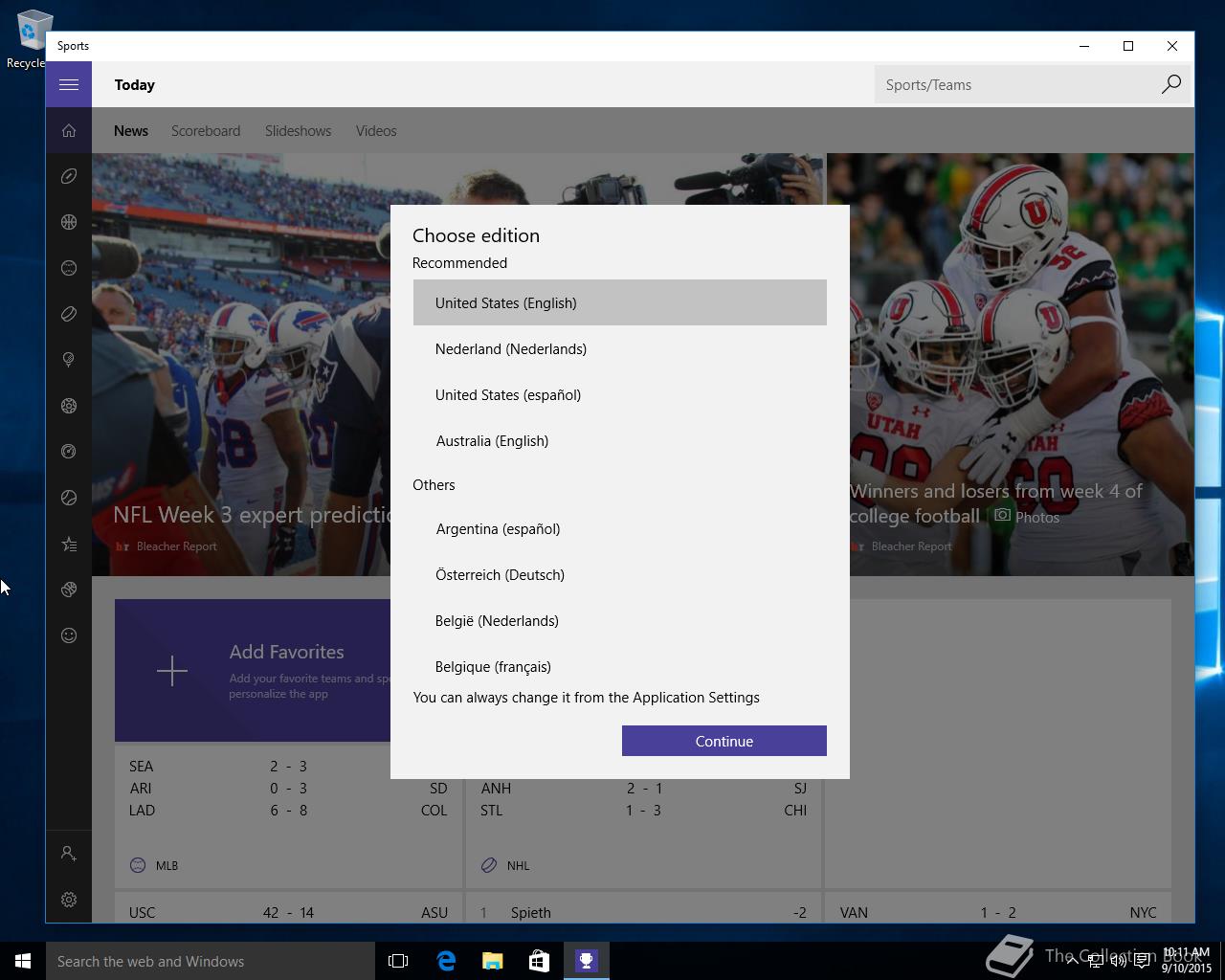Select Nederland (Nederlands) edition
The width and height of the screenshot is (1225, 980).
coord(620,348)
